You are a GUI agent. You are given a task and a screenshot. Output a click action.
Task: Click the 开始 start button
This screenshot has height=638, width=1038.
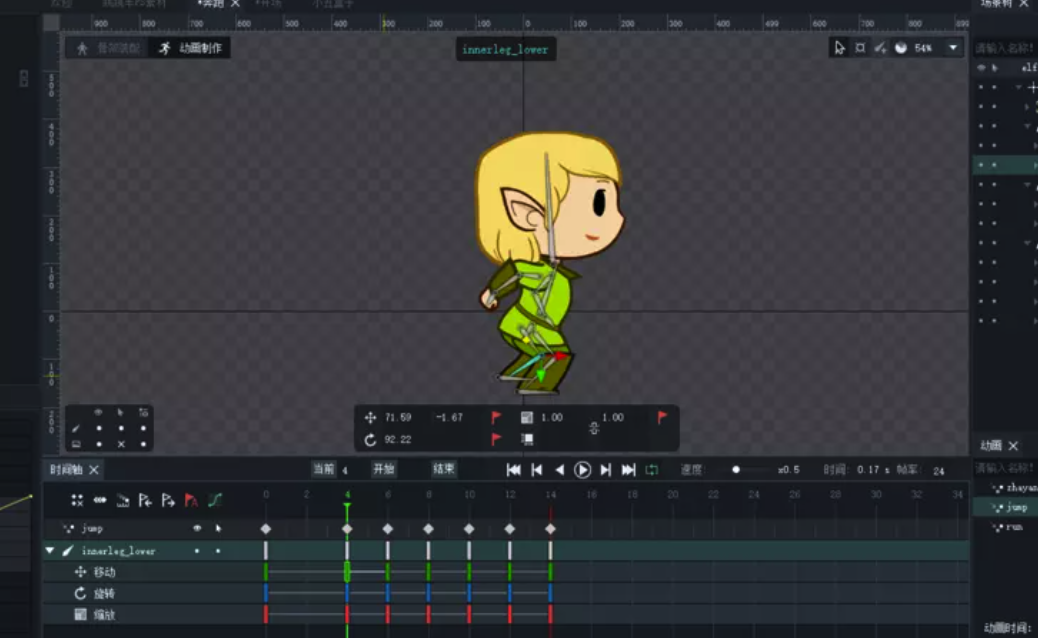tap(384, 469)
